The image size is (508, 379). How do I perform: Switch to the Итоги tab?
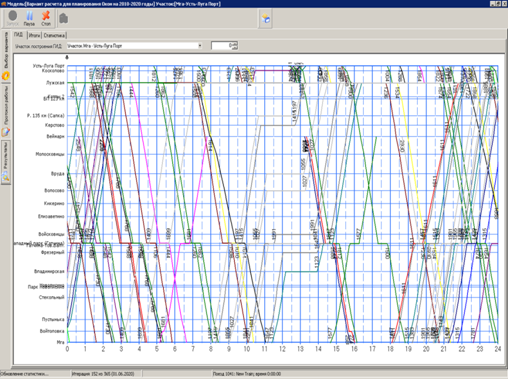click(x=34, y=35)
